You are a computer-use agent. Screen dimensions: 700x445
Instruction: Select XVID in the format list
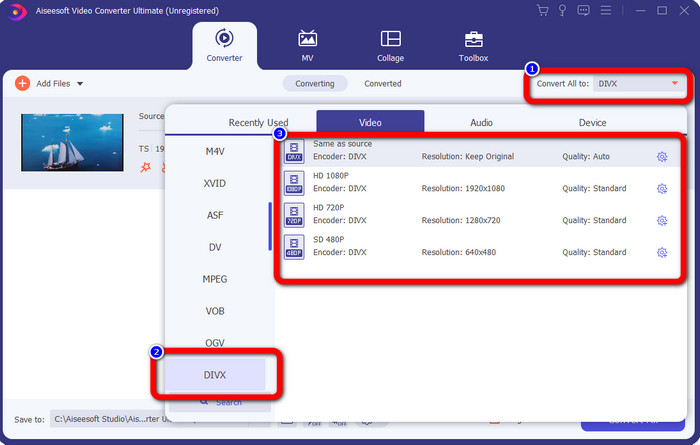pos(215,183)
